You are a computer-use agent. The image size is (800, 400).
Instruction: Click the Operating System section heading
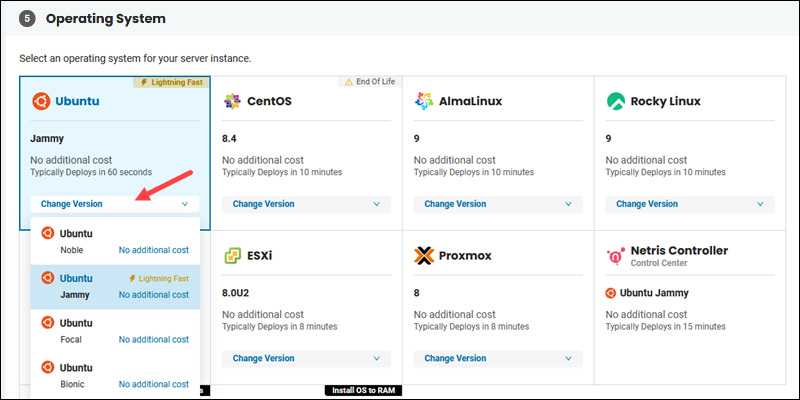[106, 19]
